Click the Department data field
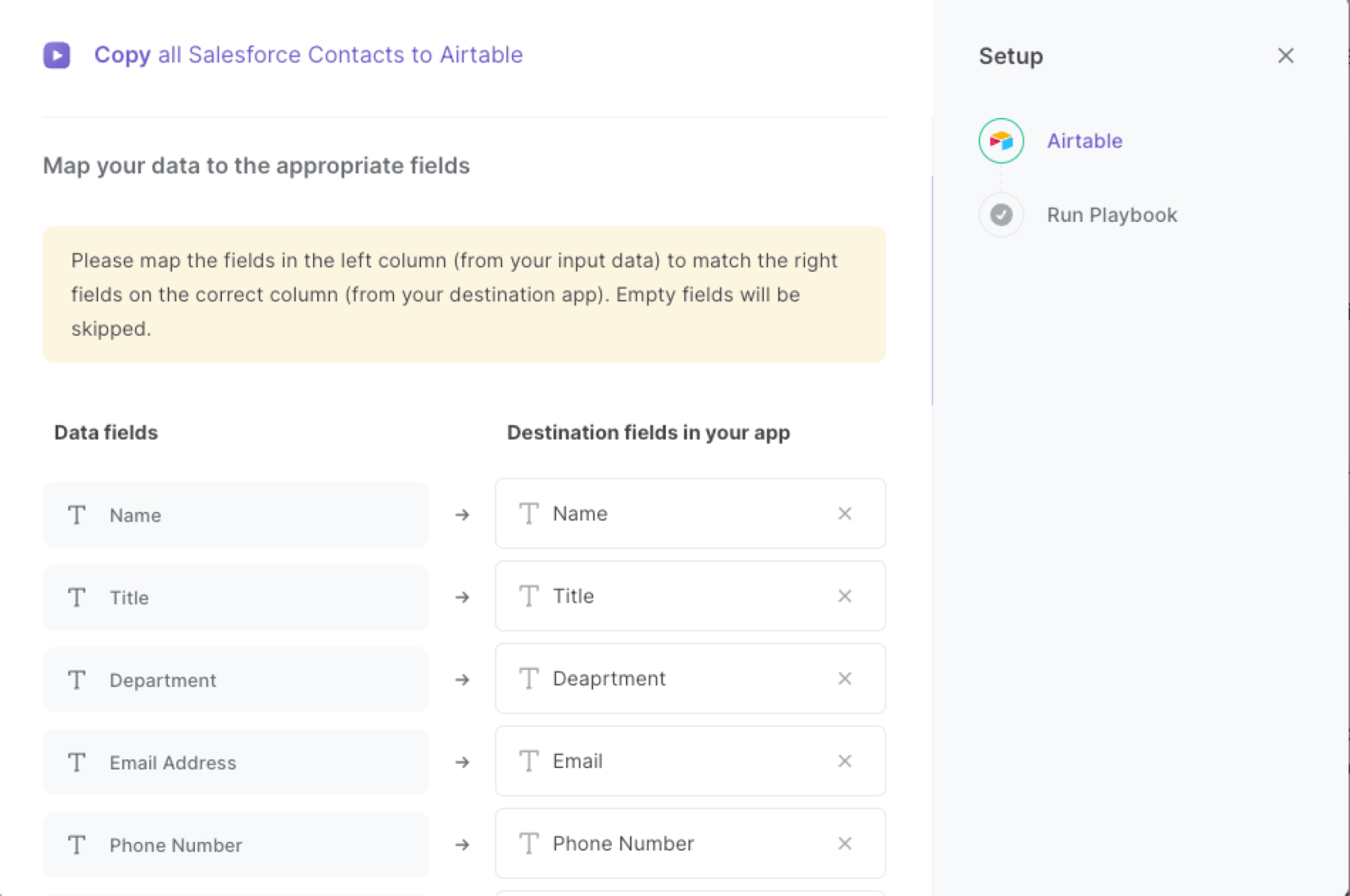Image resolution: width=1350 pixels, height=896 pixels. [x=236, y=680]
